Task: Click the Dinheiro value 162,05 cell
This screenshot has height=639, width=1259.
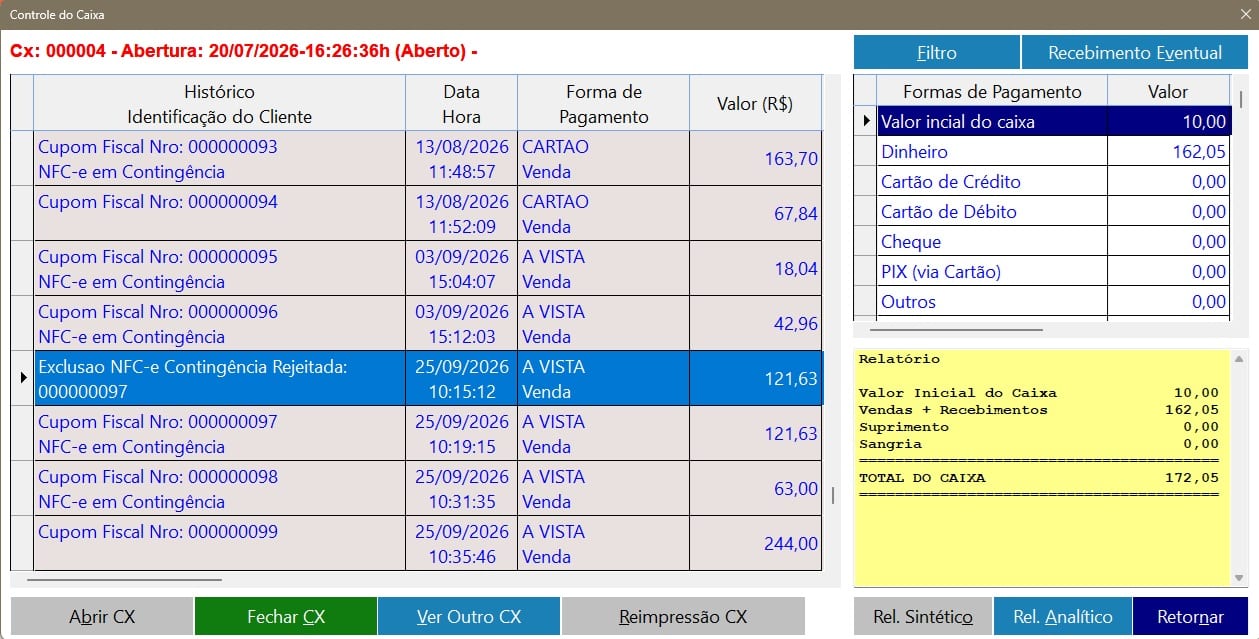Action: (1169, 152)
